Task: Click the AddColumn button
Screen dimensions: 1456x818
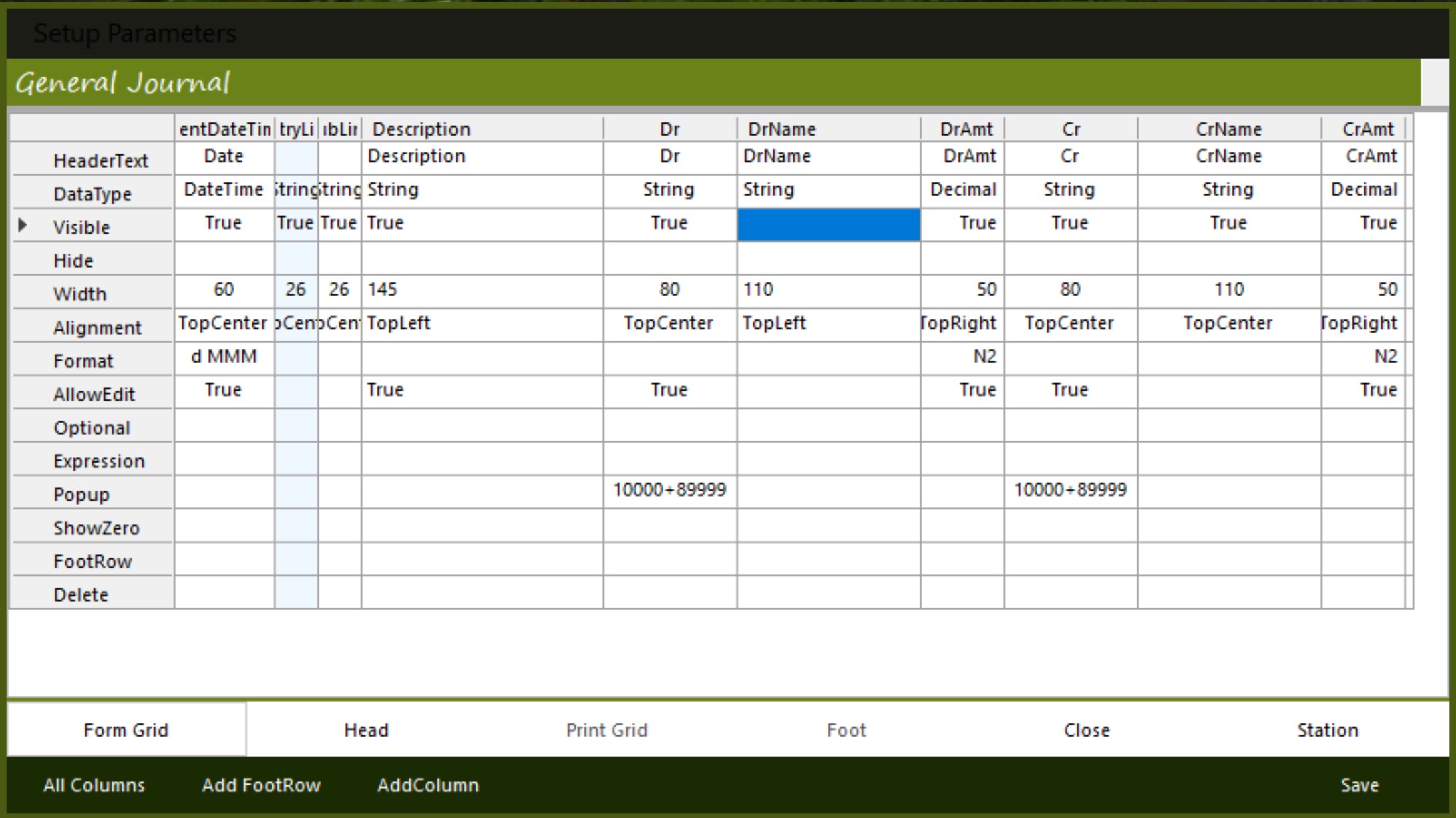Action: pyautogui.click(x=427, y=785)
